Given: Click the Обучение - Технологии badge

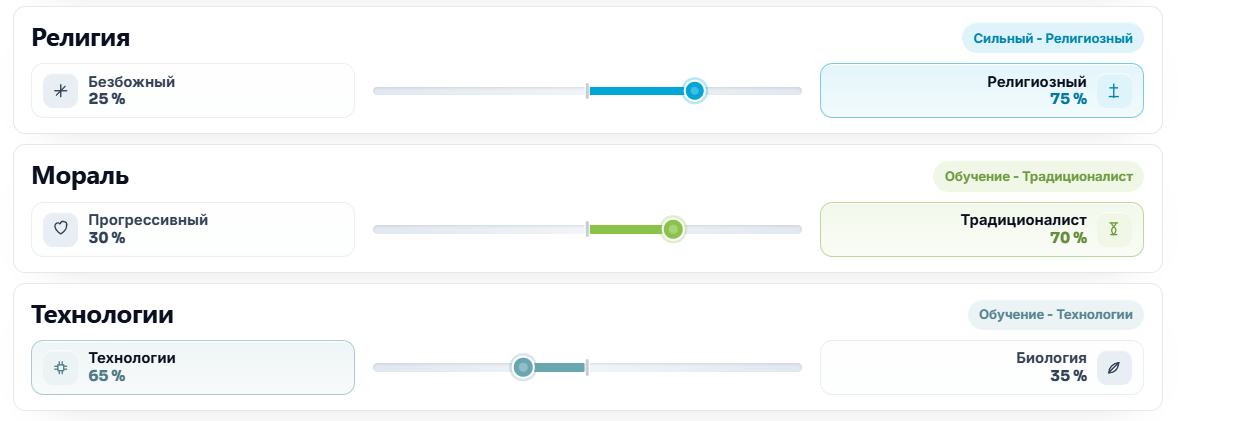Looking at the screenshot, I should [1056, 315].
